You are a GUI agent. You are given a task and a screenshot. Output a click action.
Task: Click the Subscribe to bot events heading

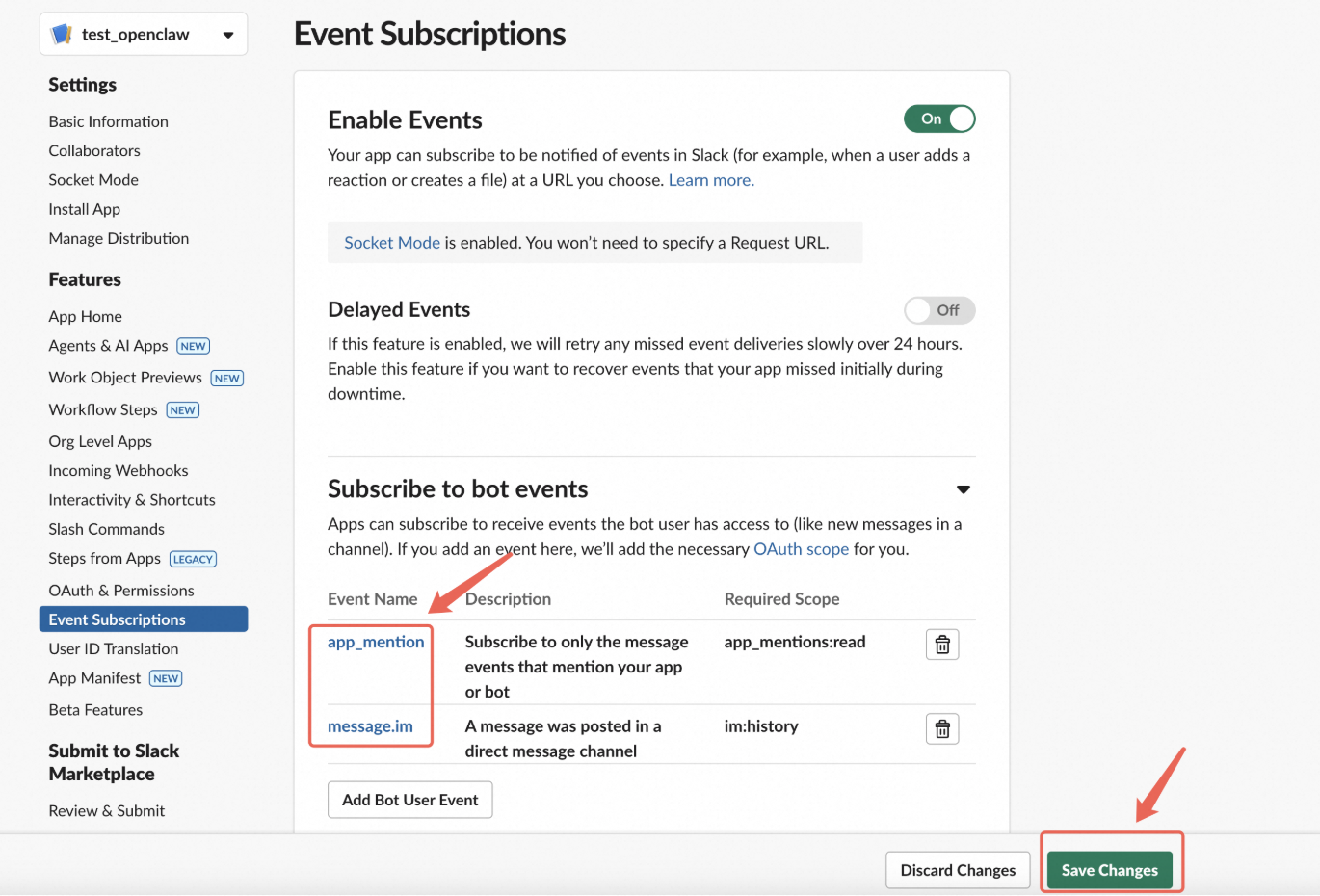tap(458, 488)
